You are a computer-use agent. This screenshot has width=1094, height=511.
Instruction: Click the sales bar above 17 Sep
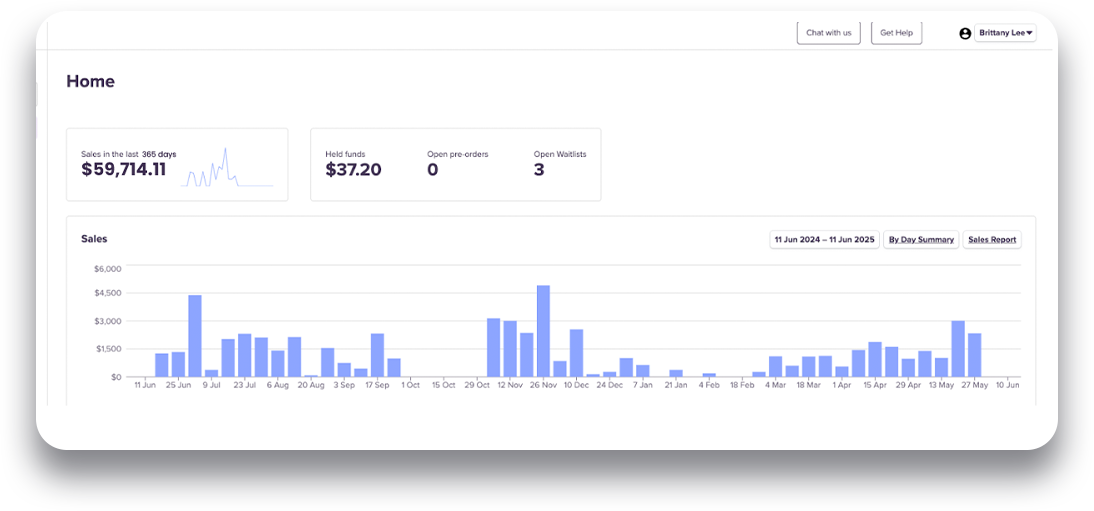tap(377, 355)
